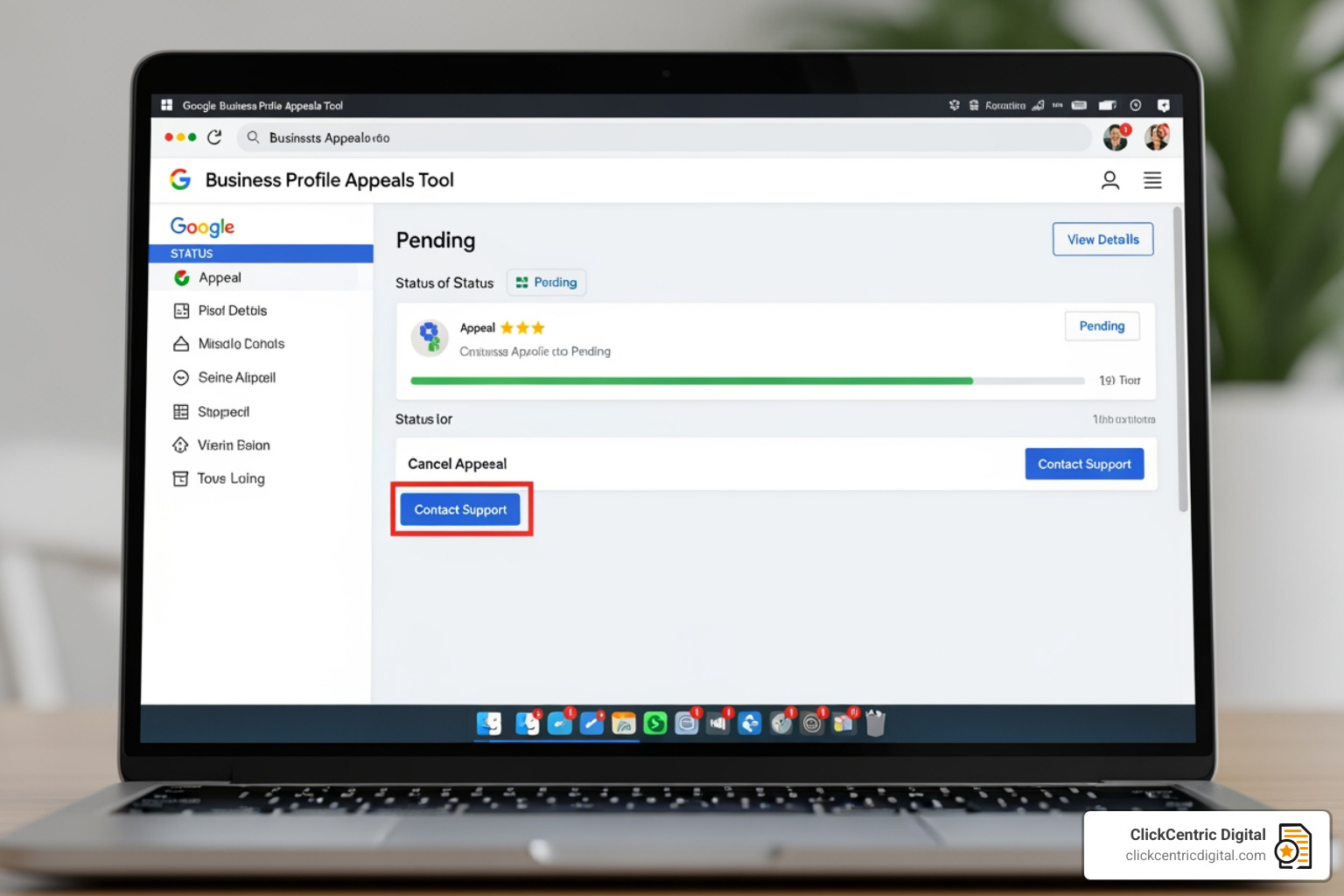The image size is (1344, 896).
Task: Open the rightmost profile avatar in the browser bar
Action: tap(1157, 136)
